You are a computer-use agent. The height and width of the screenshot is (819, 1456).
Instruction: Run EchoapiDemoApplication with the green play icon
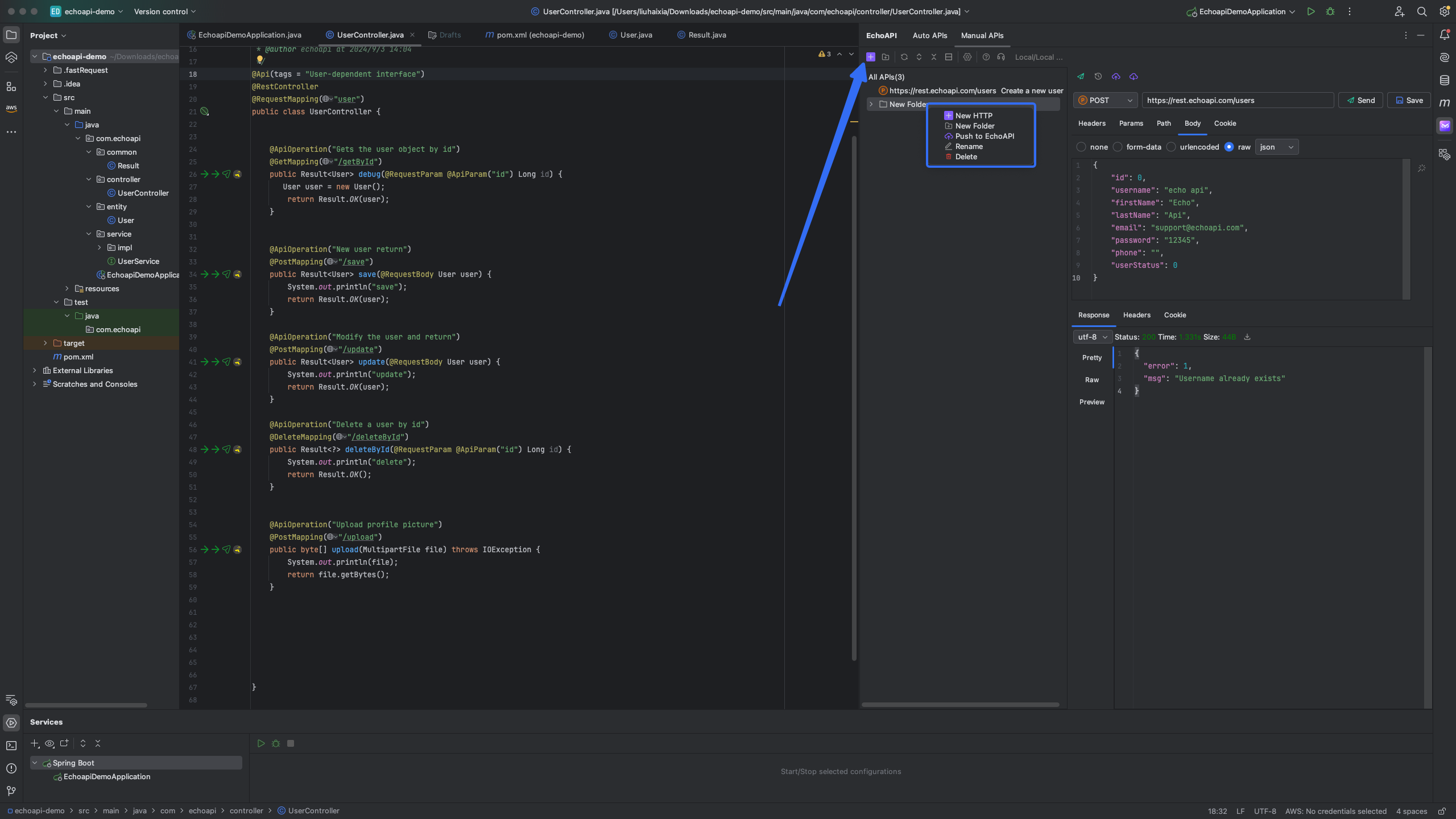pos(1311,11)
